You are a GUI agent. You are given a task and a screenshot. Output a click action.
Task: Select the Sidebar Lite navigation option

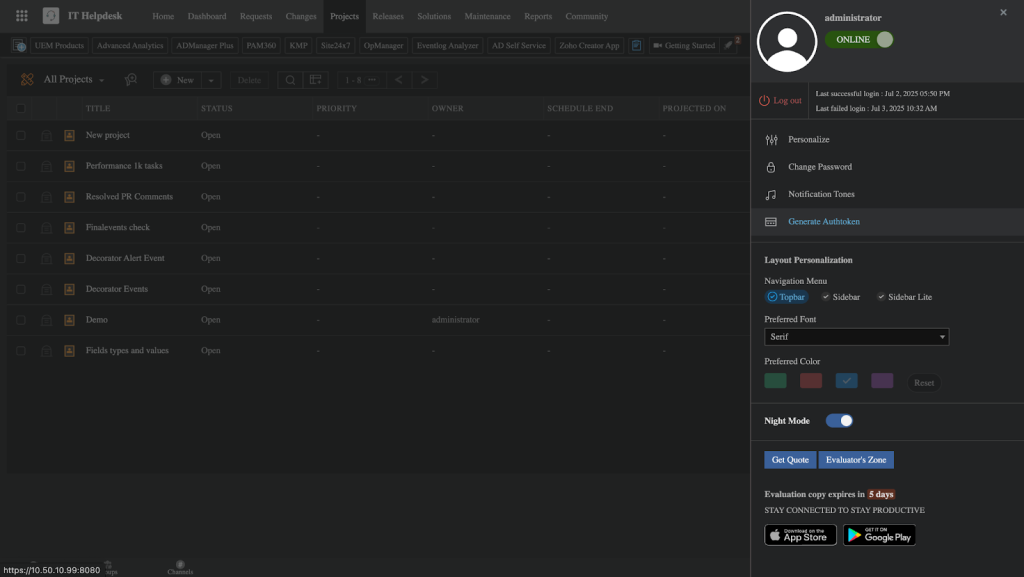(x=904, y=297)
